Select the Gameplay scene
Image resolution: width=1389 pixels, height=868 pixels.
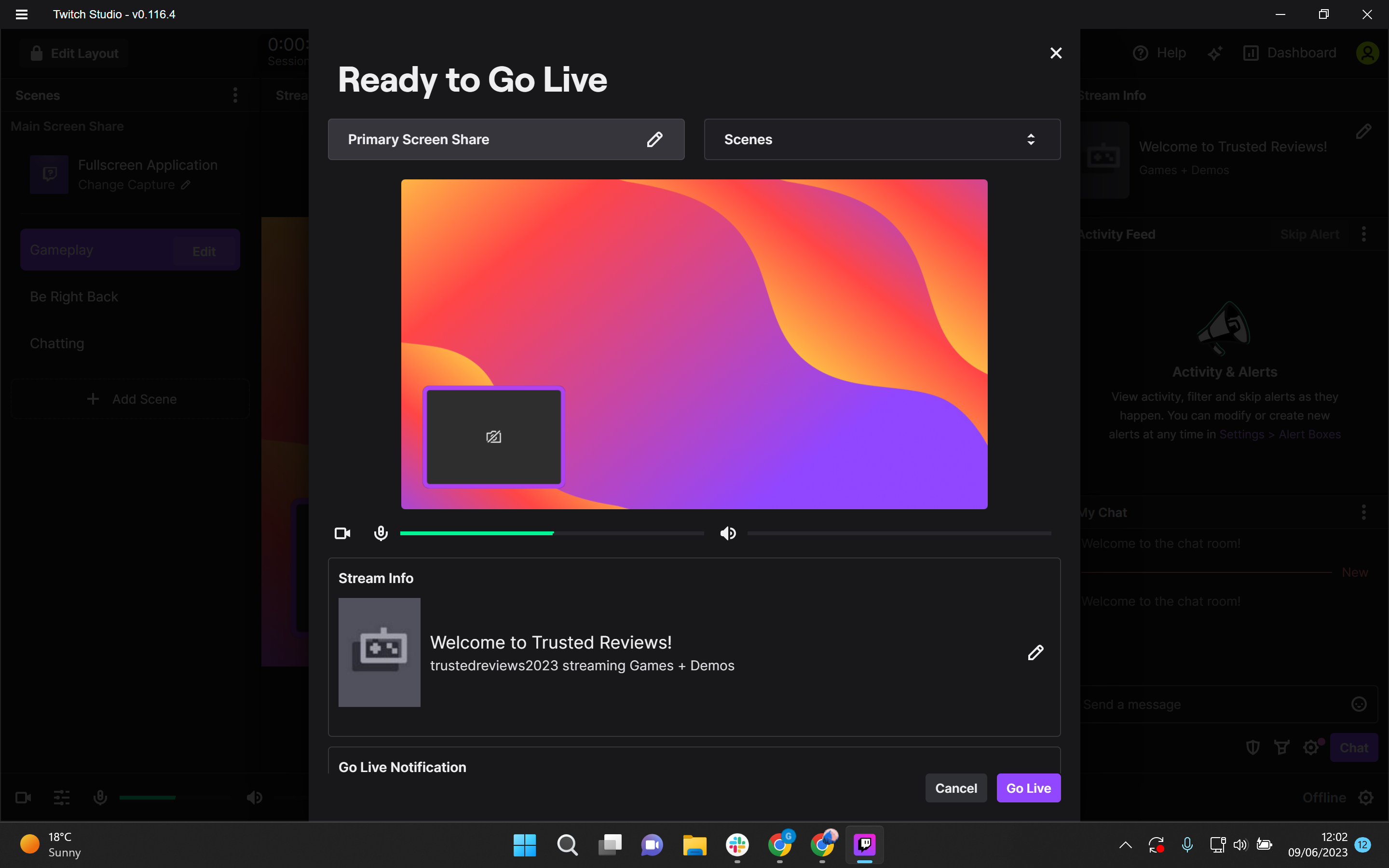tap(130, 250)
